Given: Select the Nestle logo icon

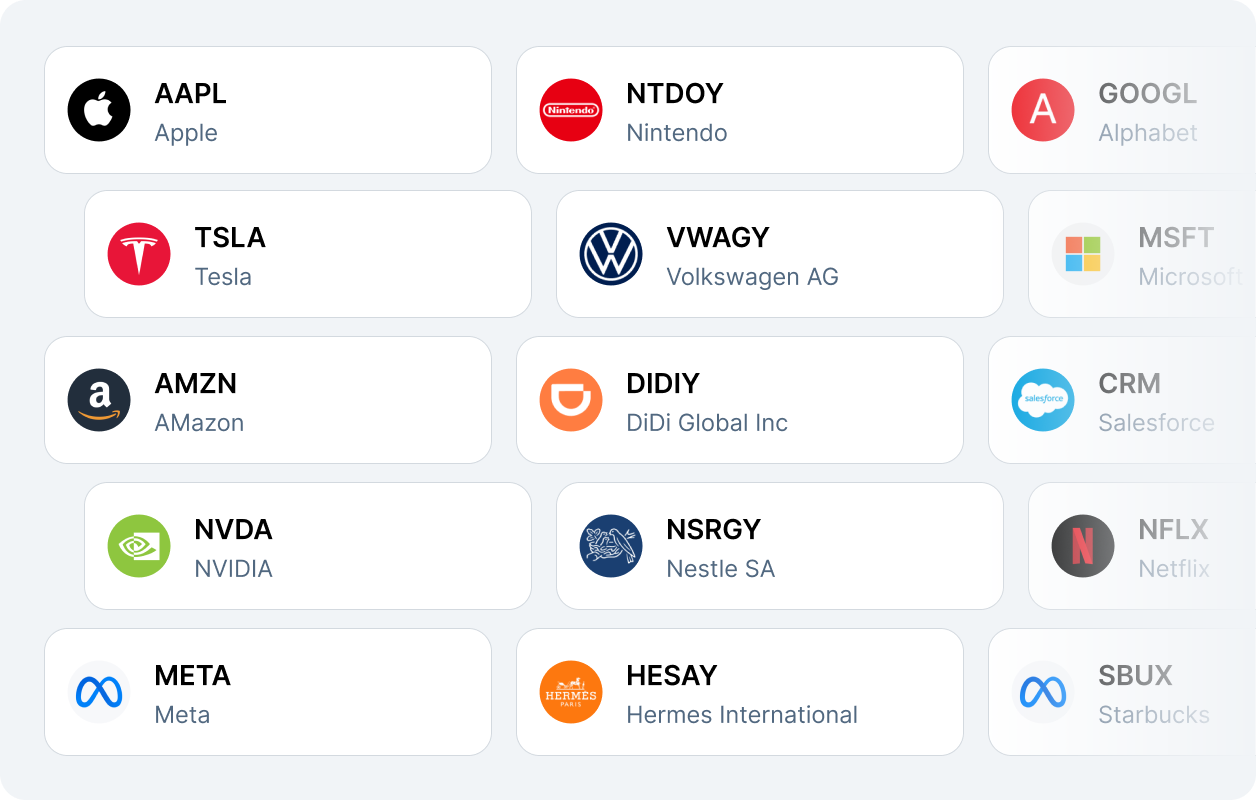Looking at the screenshot, I should [x=611, y=546].
